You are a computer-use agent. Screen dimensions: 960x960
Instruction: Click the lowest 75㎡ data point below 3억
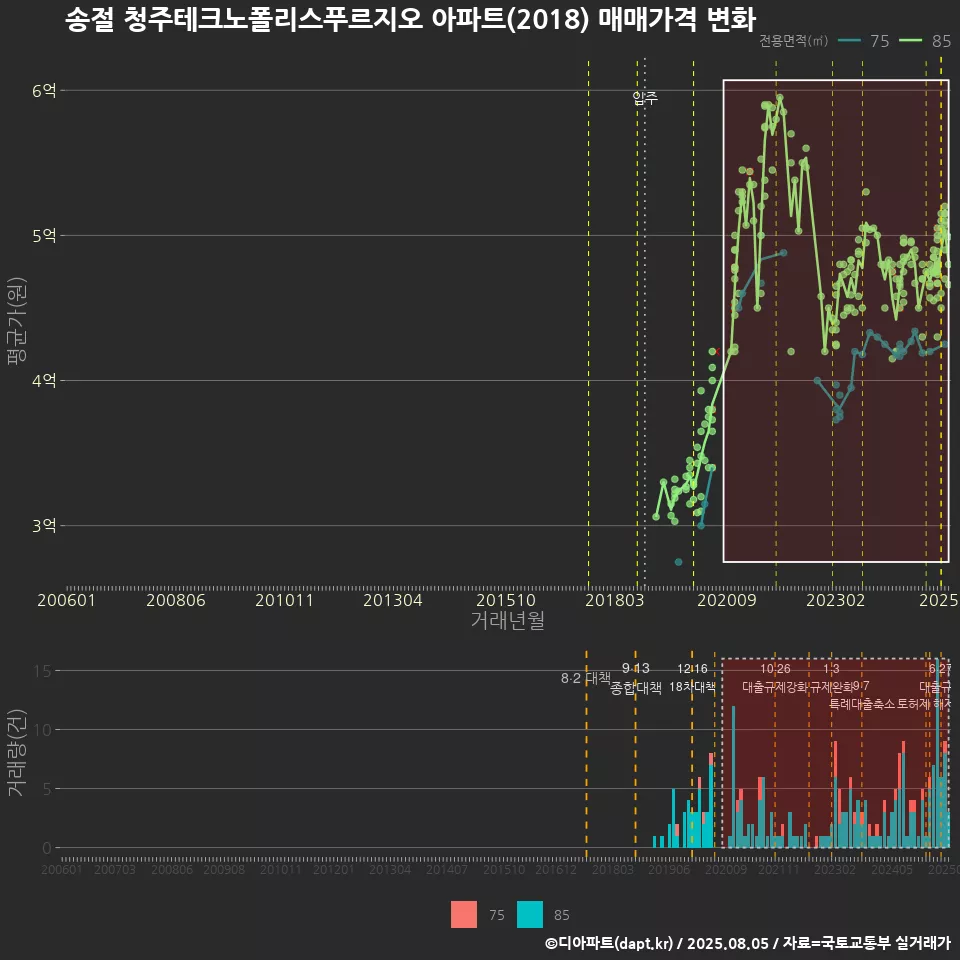pos(678,562)
